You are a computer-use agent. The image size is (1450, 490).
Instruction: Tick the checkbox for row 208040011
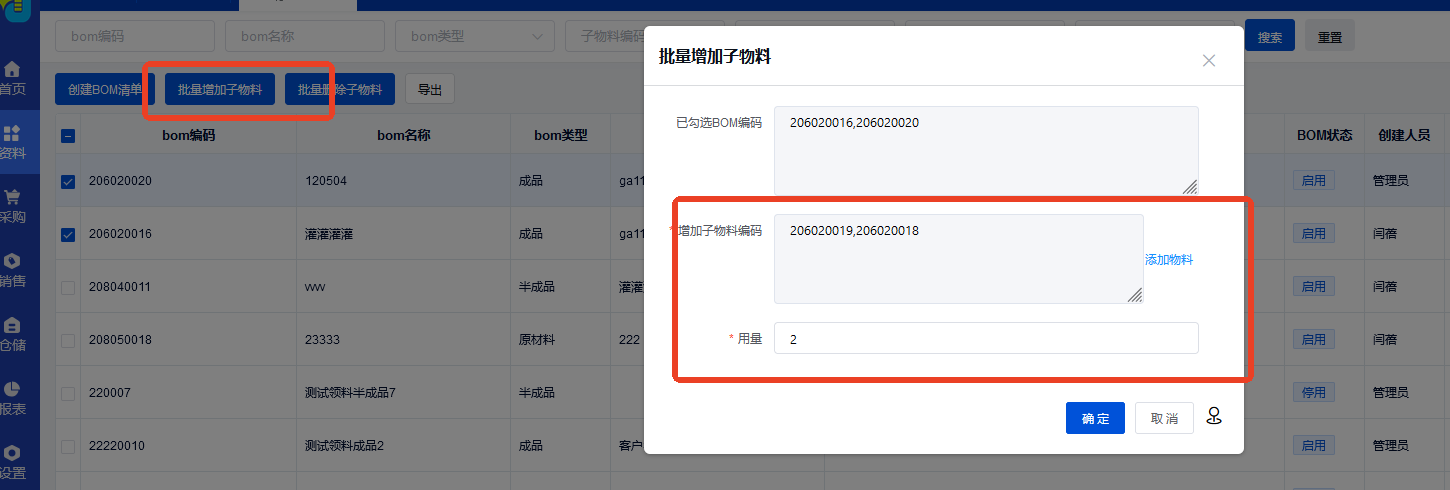[68, 287]
